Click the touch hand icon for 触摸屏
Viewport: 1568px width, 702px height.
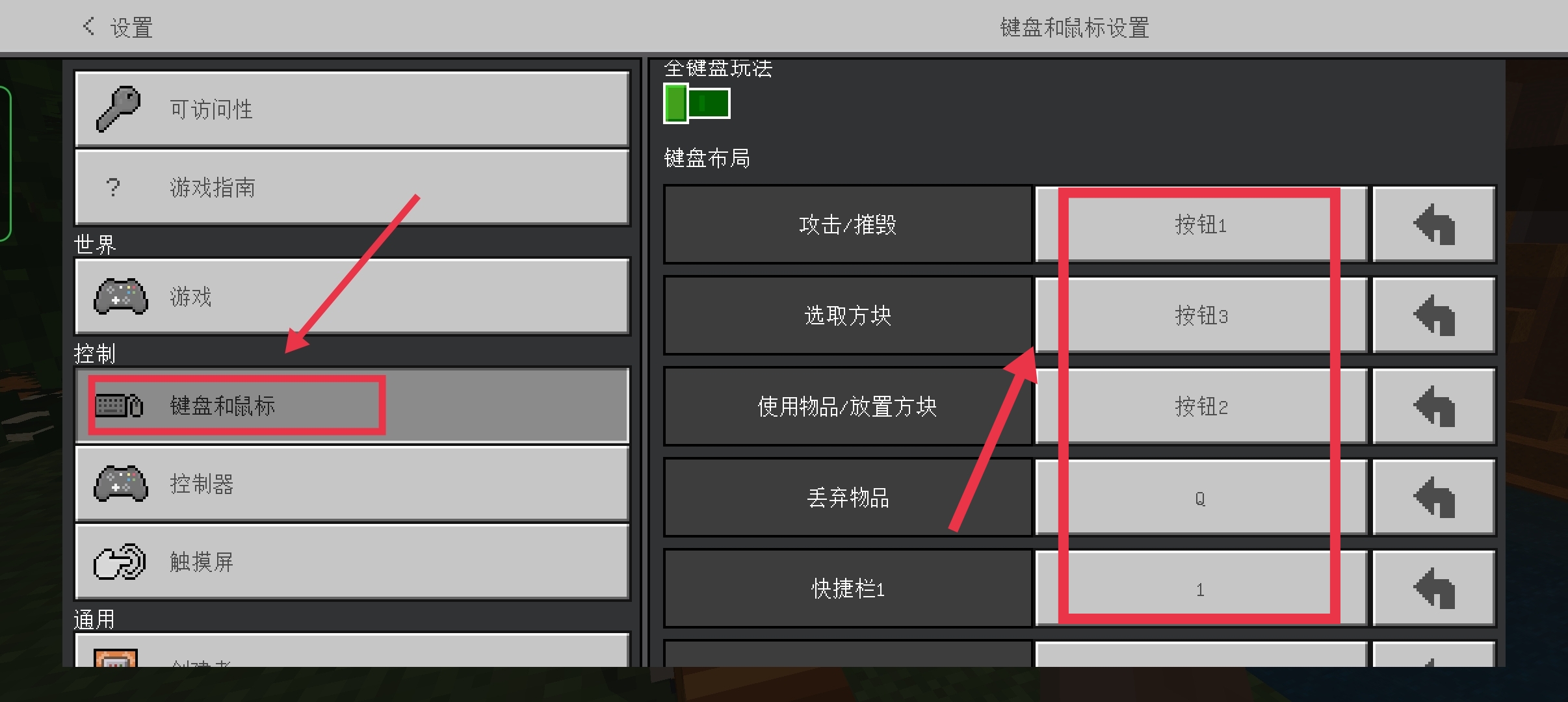(120, 562)
